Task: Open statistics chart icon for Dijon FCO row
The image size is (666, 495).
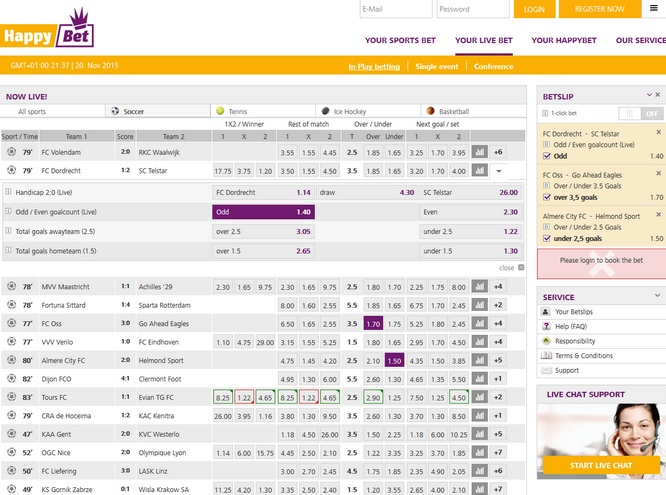Action: click(480, 379)
